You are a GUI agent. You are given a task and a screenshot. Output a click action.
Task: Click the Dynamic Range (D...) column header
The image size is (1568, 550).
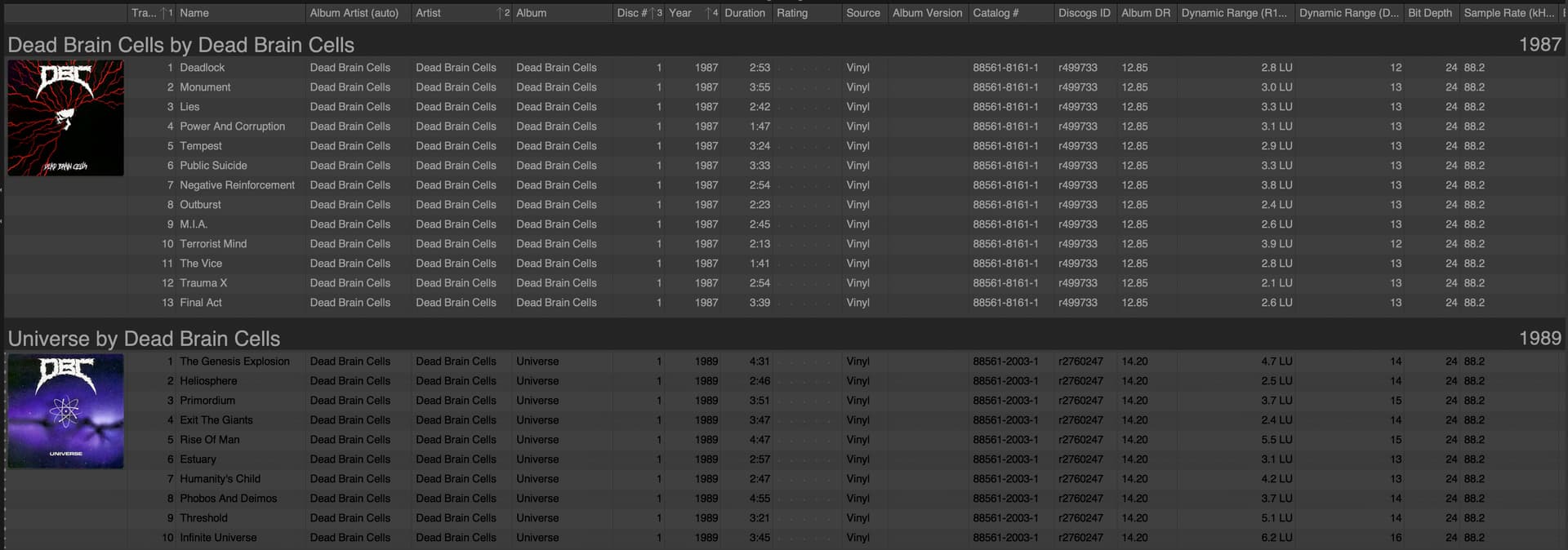coord(1349,13)
